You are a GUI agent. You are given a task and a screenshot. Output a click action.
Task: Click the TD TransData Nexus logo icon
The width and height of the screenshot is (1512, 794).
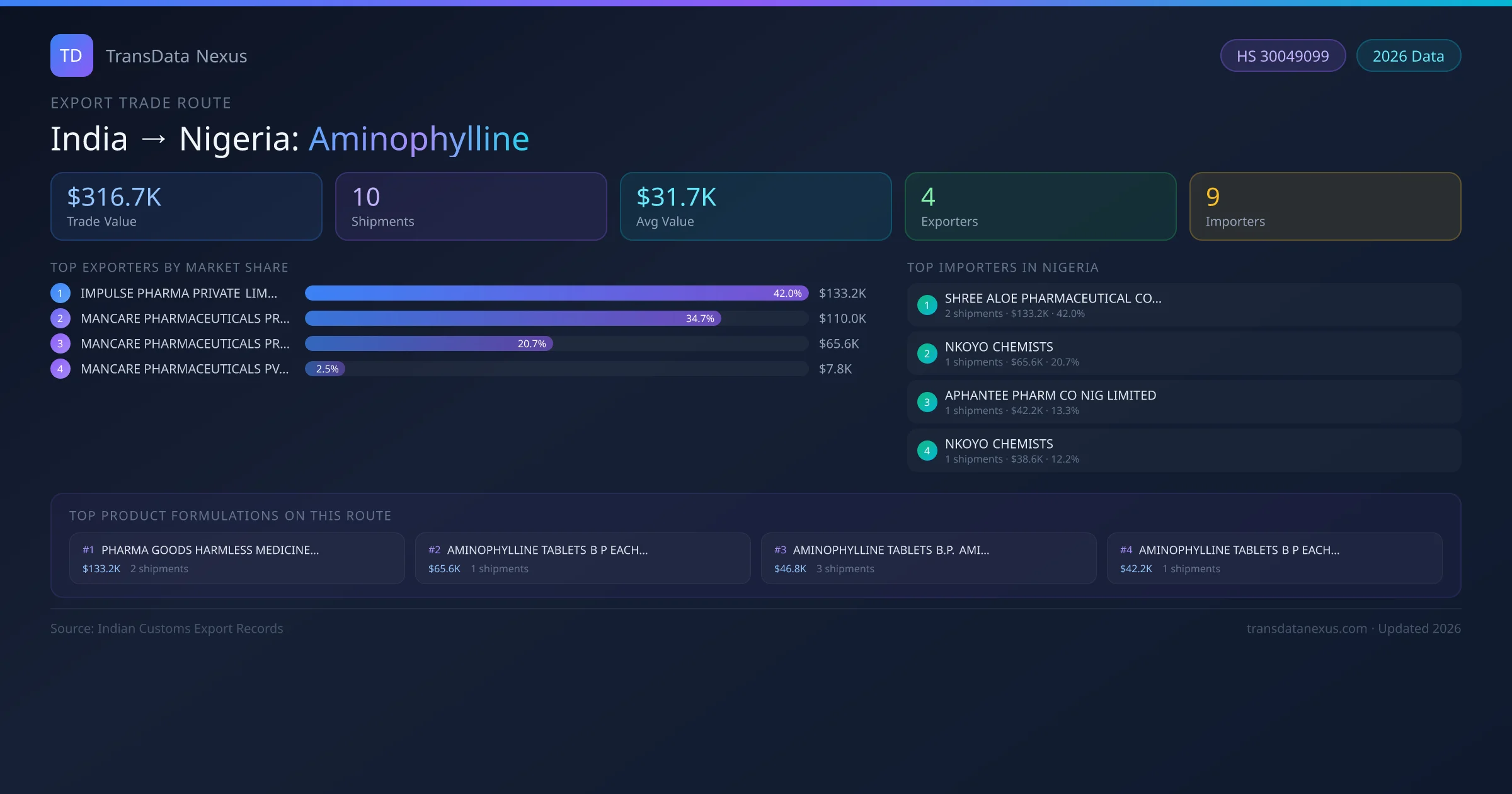tap(71, 55)
